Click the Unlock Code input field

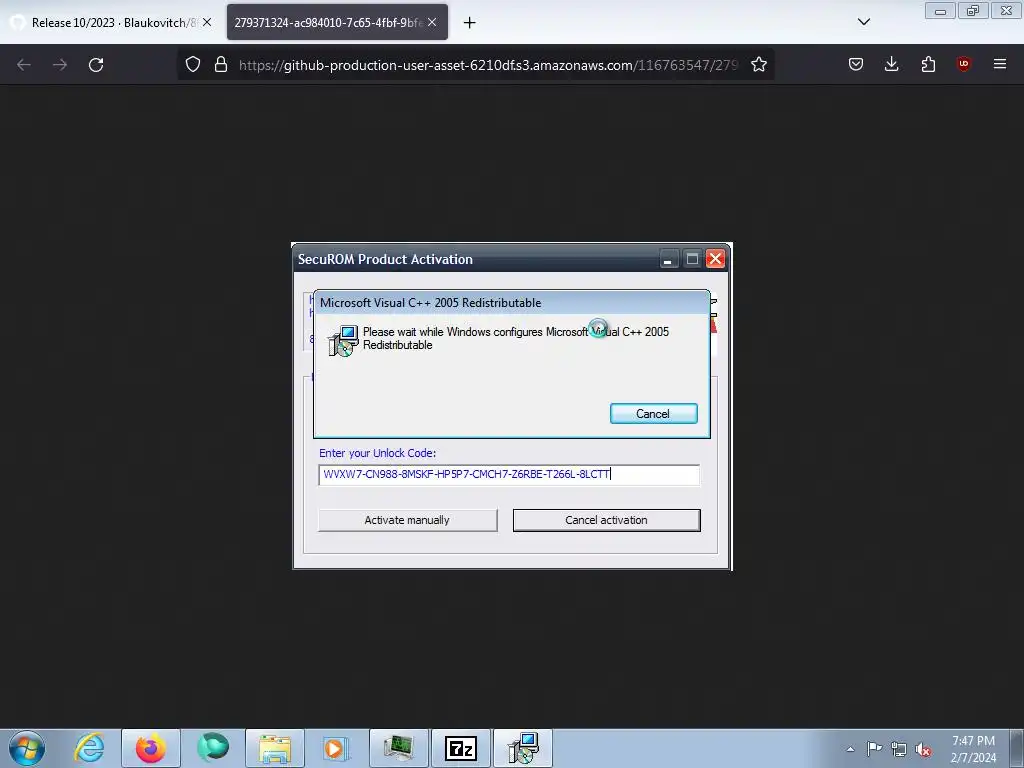point(509,475)
